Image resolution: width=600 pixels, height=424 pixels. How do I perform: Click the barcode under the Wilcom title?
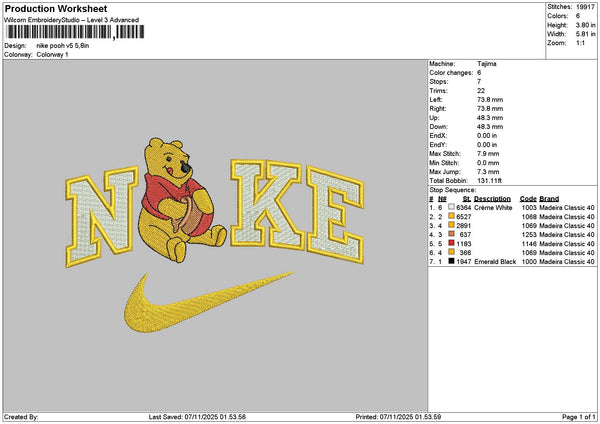[x=75, y=32]
